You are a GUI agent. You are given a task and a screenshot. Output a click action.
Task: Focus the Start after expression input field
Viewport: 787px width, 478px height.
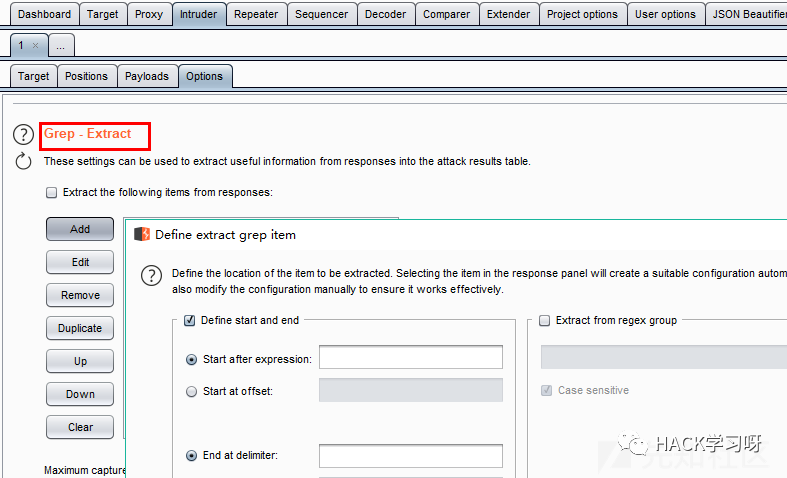[x=411, y=357]
